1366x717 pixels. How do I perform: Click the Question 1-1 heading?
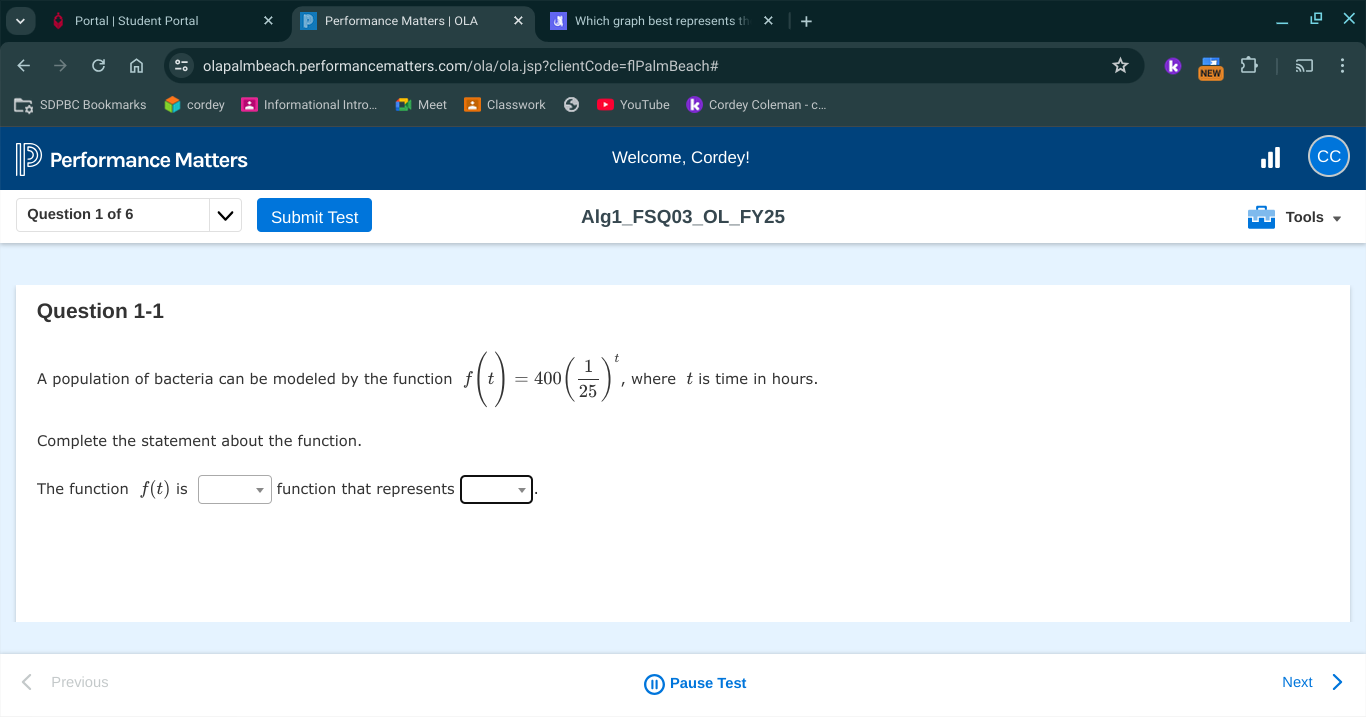(100, 311)
